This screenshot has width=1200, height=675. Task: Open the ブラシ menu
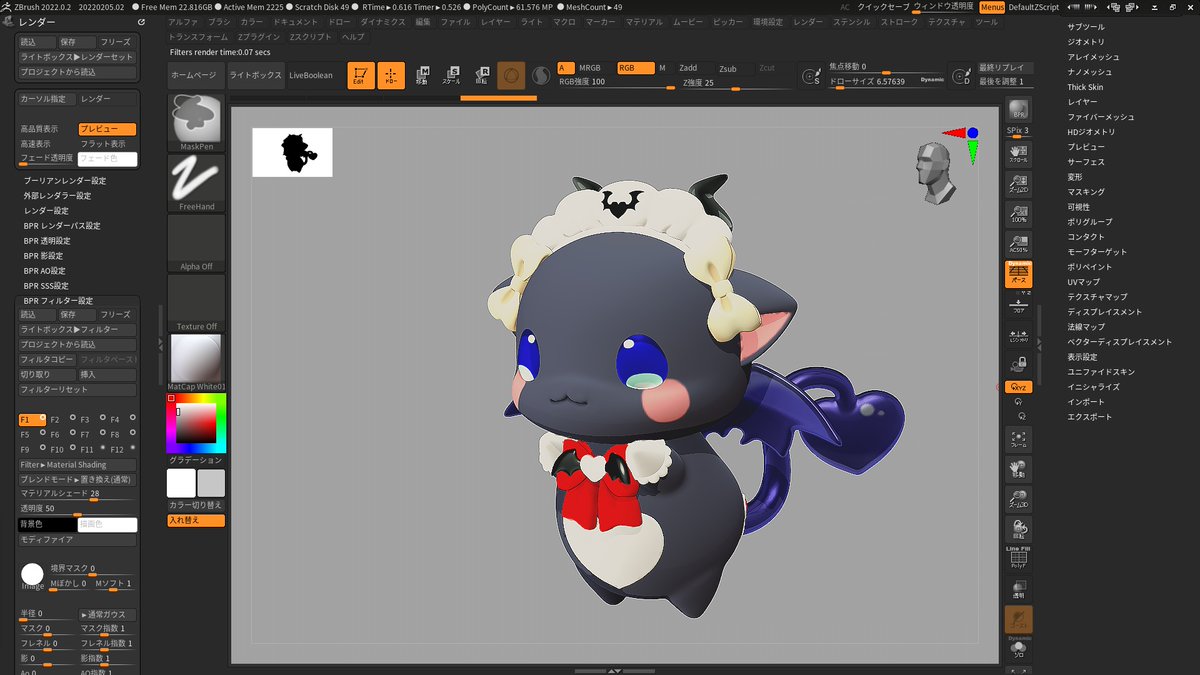219,21
